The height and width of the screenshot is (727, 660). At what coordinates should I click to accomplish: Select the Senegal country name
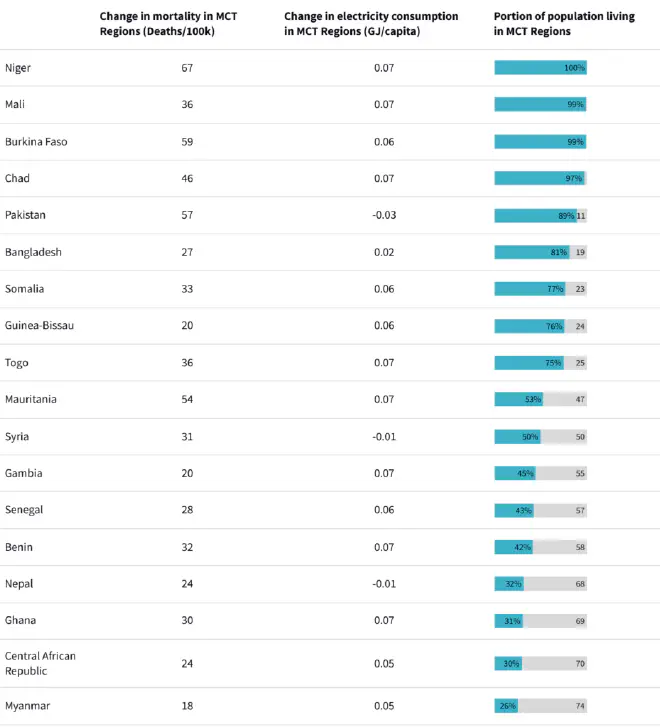pos(24,510)
